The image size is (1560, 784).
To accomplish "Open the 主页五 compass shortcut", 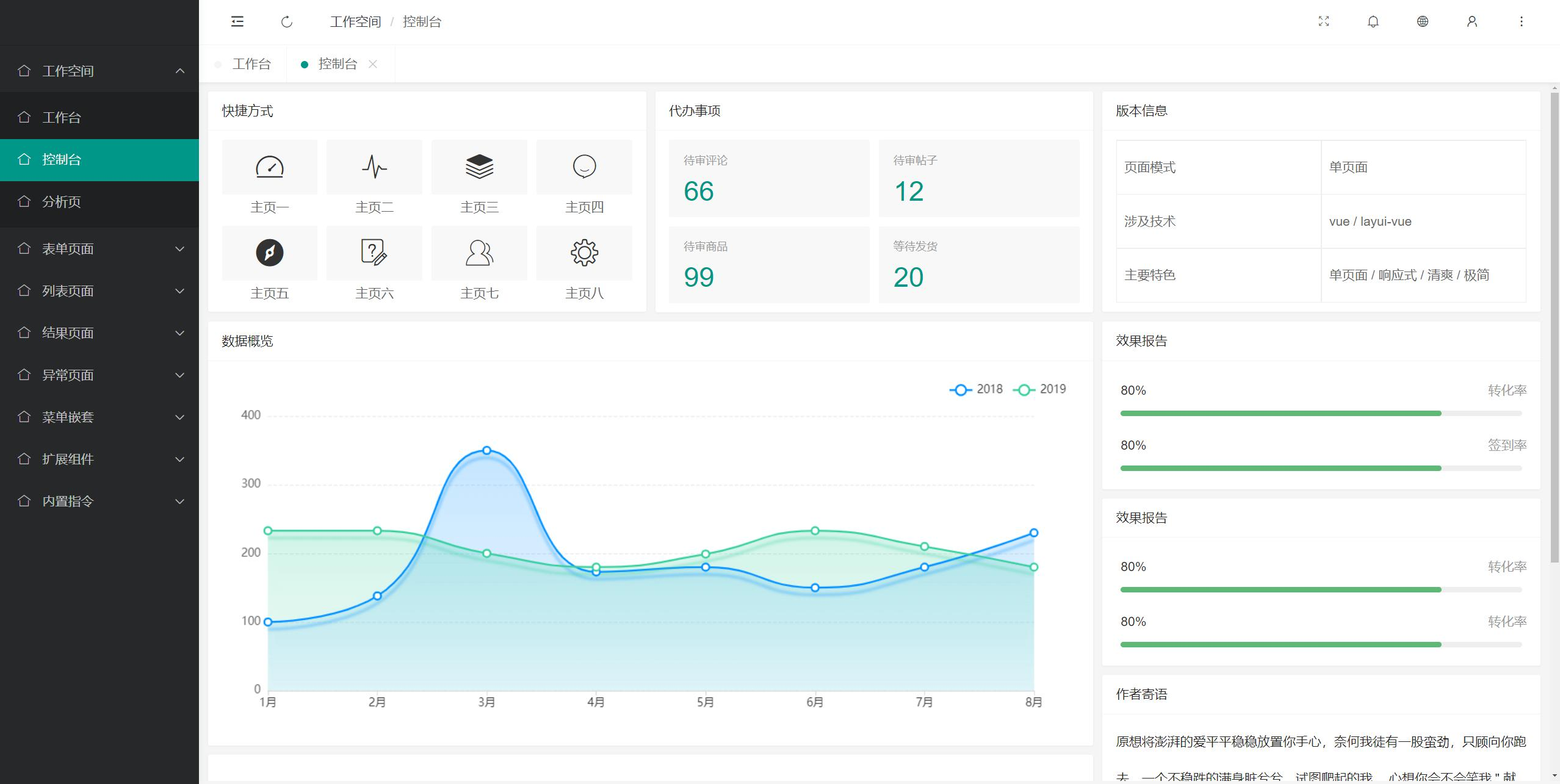I will [270, 253].
